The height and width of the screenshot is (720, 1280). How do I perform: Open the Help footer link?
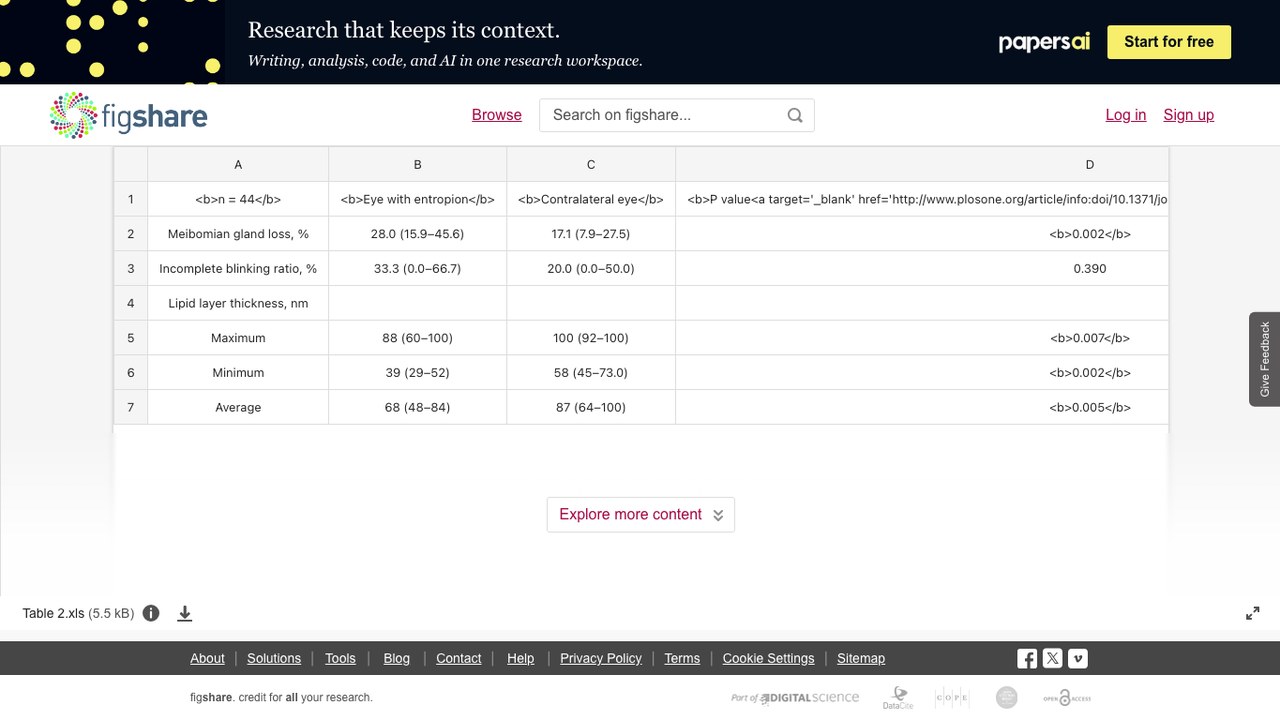pyautogui.click(x=521, y=658)
